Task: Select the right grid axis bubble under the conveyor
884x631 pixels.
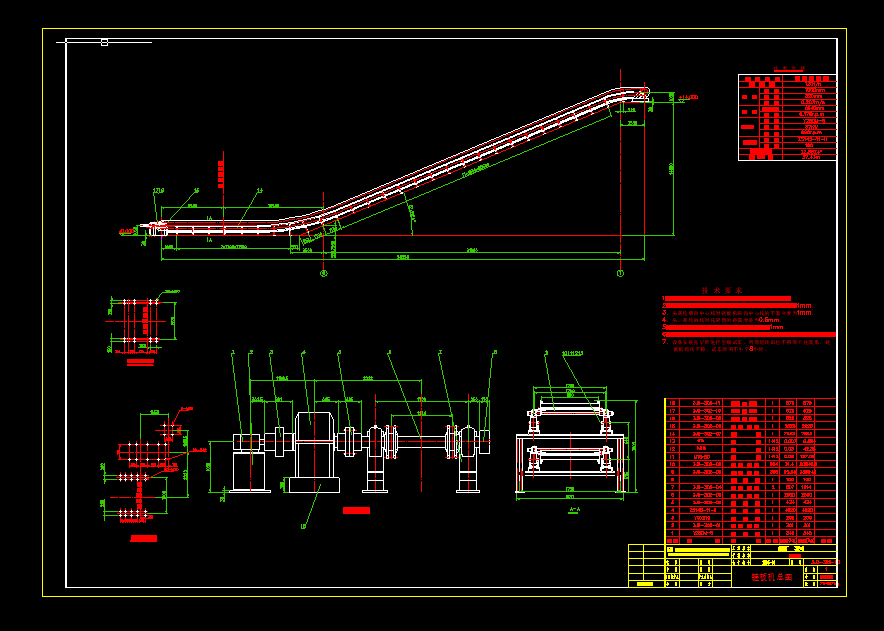Action: click(x=620, y=273)
